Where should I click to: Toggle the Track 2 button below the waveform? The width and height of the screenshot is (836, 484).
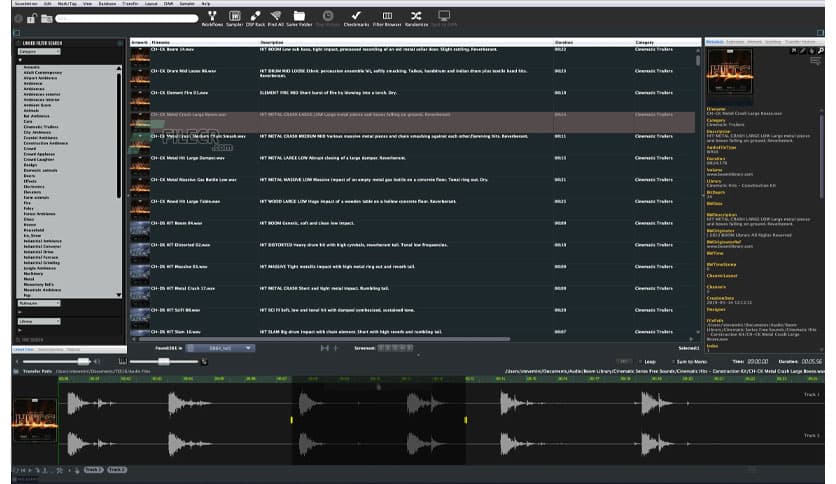click(x=117, y=470)
